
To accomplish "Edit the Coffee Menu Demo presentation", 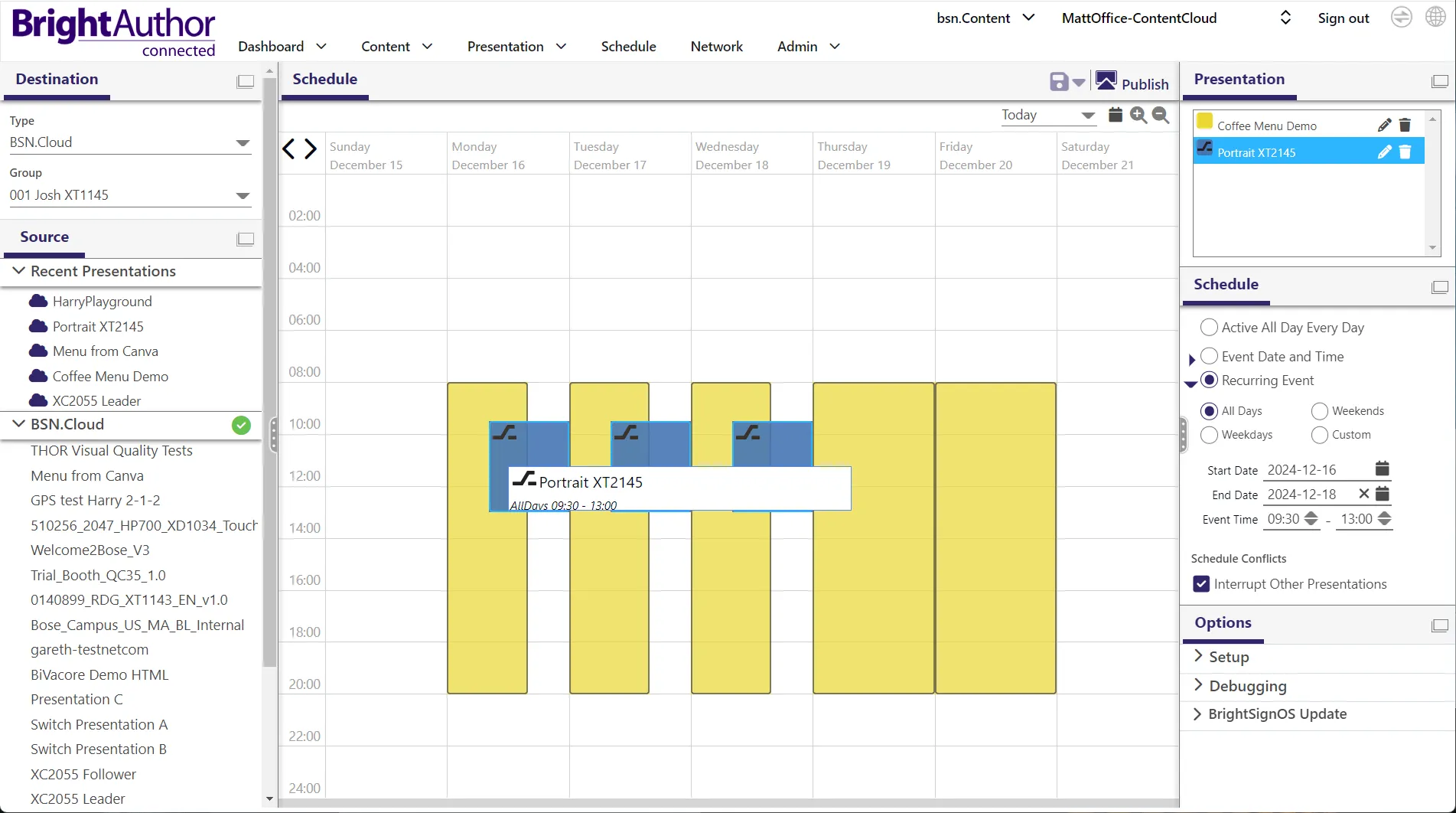I will pyautogui.click(x=1384, y=126).
